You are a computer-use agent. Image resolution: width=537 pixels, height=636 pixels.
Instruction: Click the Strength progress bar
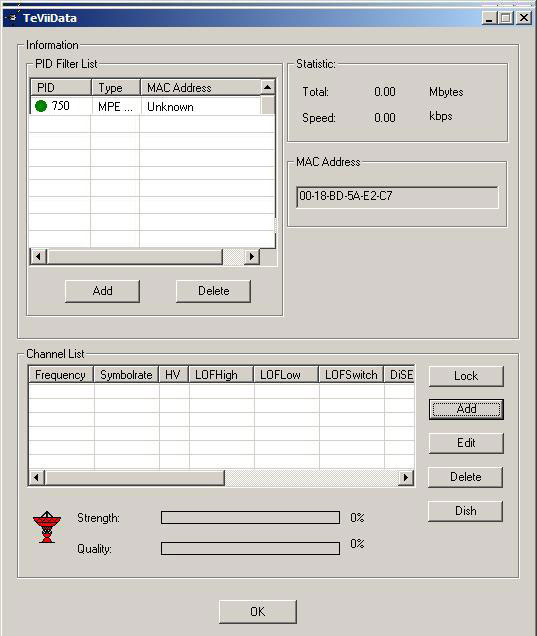point(250,518)
